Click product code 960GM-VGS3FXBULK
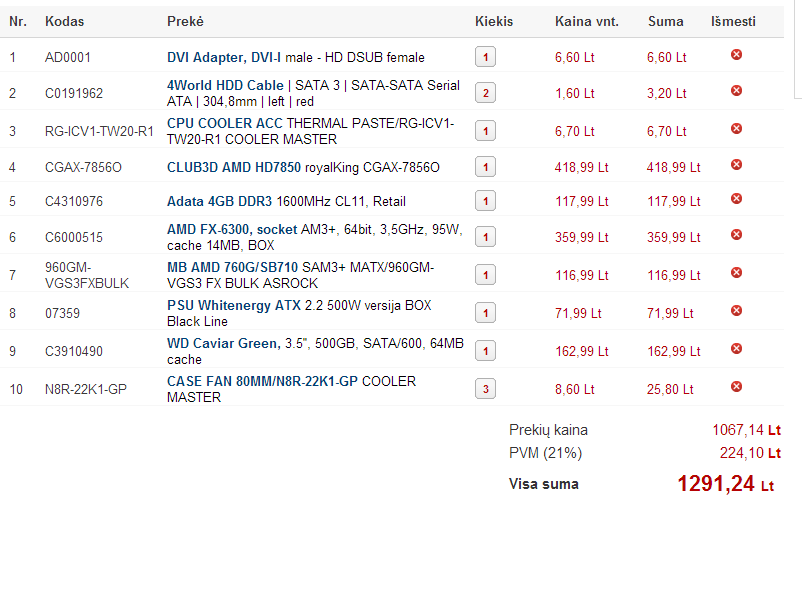Image resolution: width=802 pixels, height=600 pixels. (87, 275)
